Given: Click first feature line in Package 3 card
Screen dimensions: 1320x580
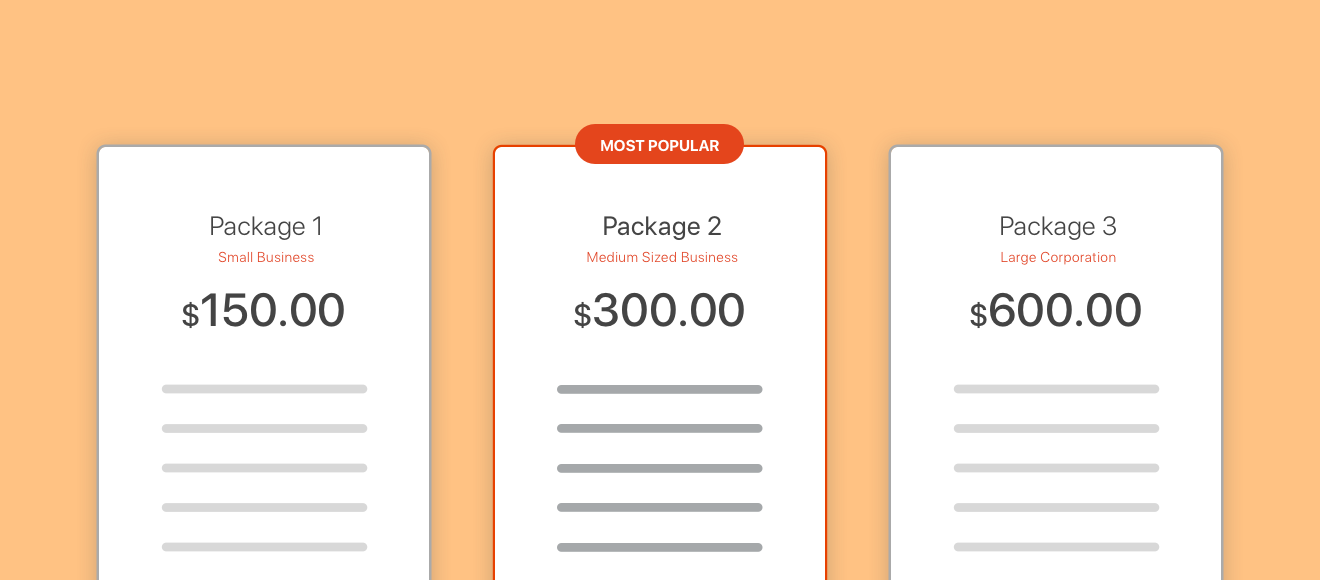Looking at the screenshot, I should (x=1056, y=389).
